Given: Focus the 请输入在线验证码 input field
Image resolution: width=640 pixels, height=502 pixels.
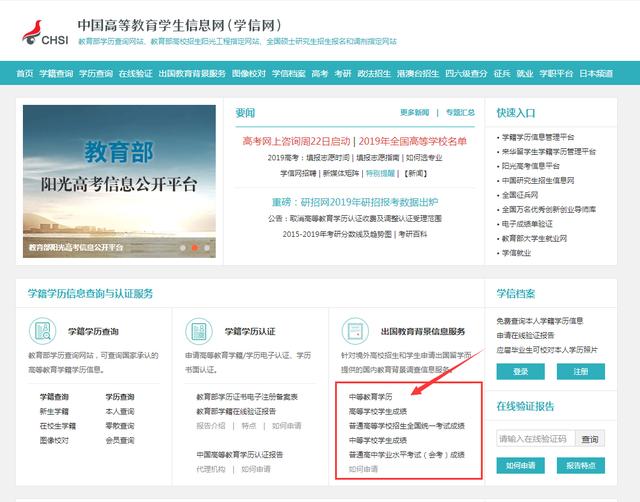Looking at the screenshot, I should (536, 439).
